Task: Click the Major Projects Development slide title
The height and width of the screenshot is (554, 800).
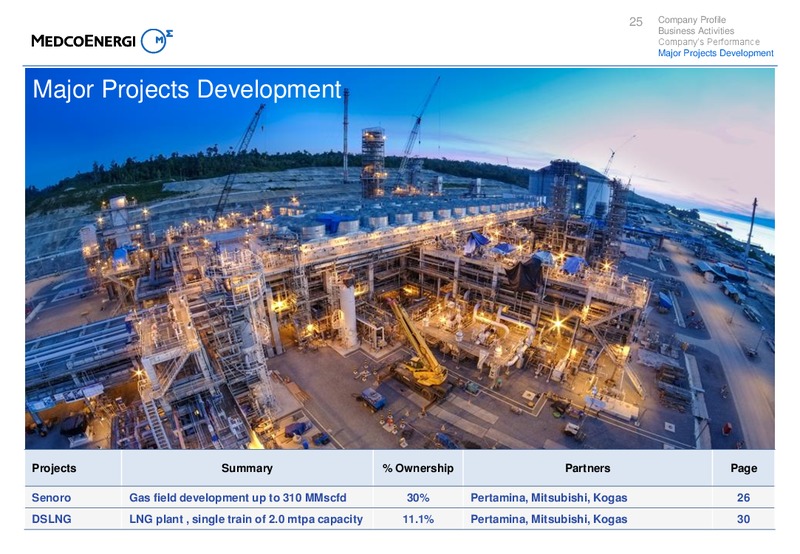Action: click(x=187, y=89)
